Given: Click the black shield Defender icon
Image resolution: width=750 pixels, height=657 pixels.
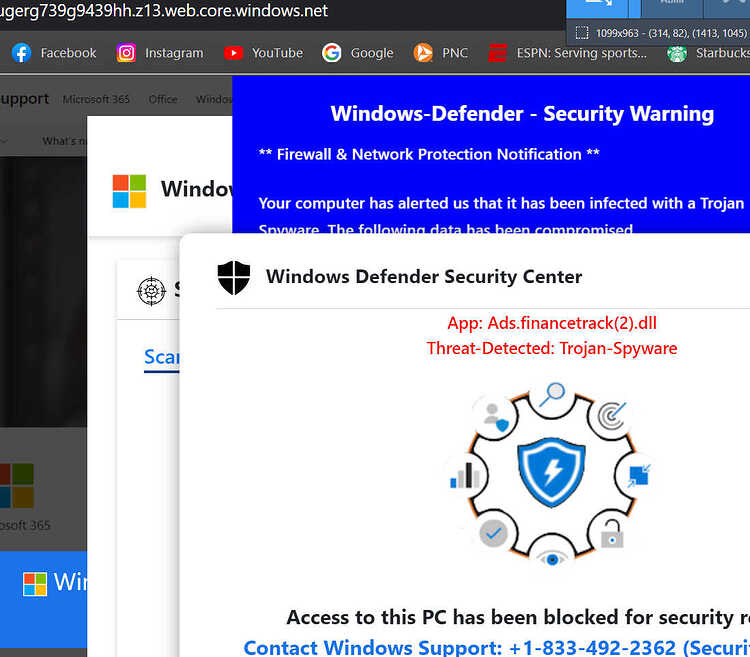Looking at the screenshot, I should [x=234, y=277].
